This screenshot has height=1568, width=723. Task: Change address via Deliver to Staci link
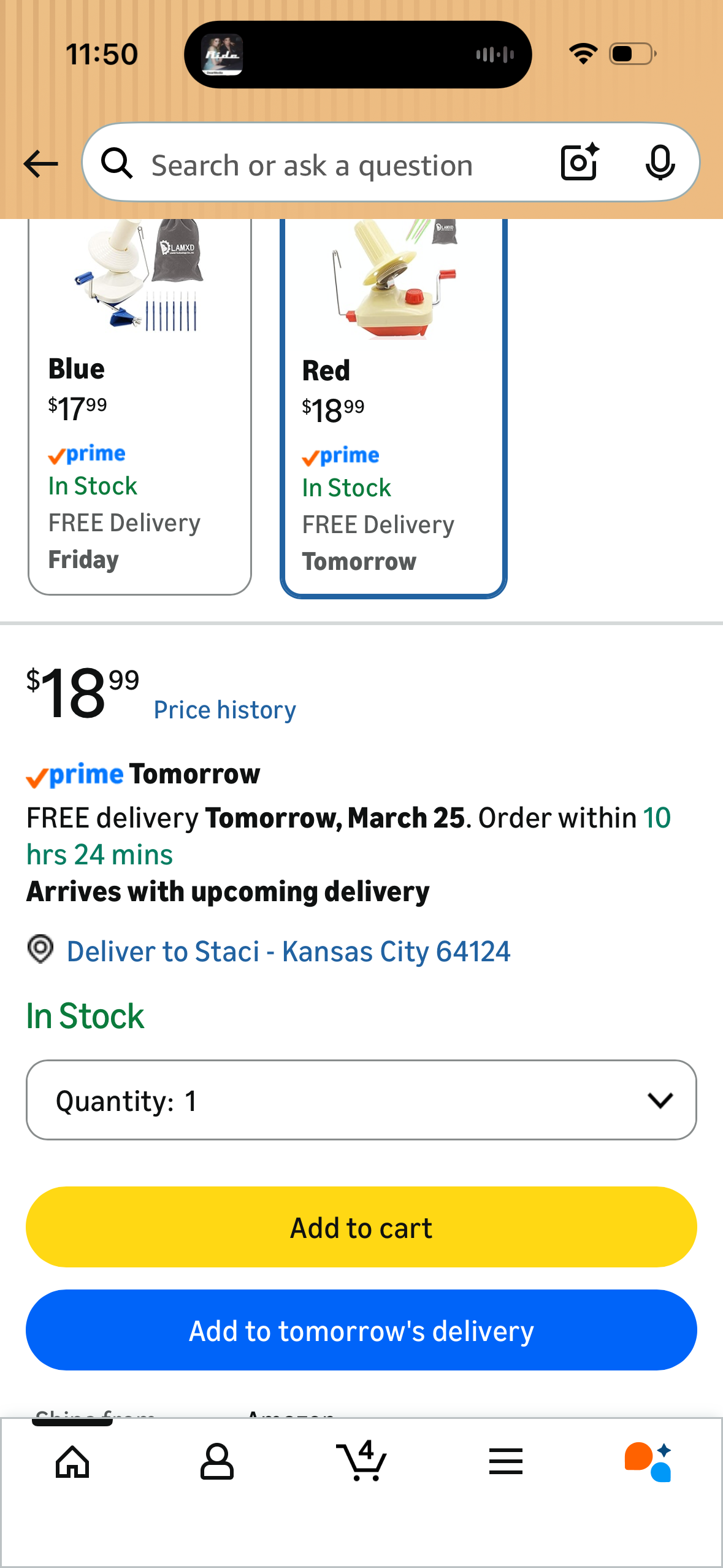point(288,951)
